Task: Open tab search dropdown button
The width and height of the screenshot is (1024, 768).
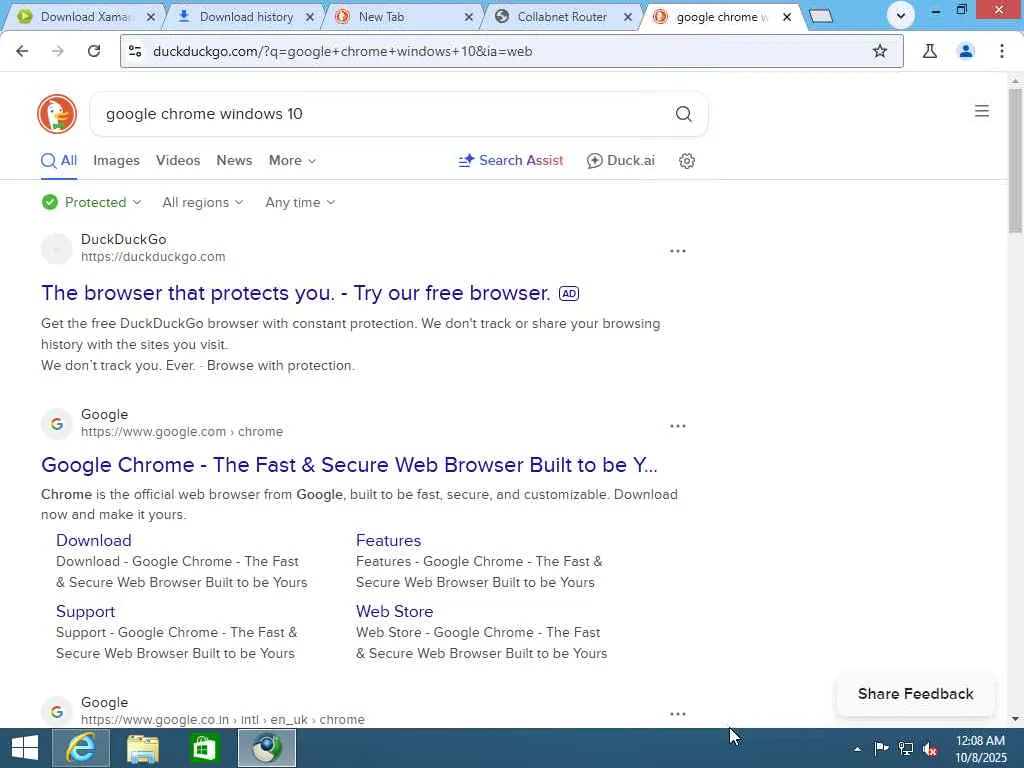Action: [901, 16]
